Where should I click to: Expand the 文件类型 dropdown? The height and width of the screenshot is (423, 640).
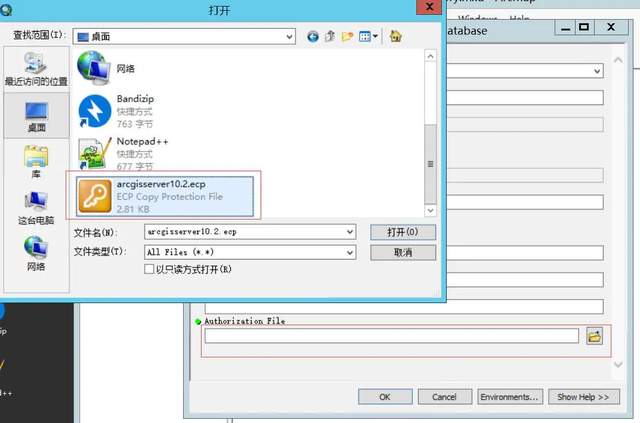tap(350, 252)
